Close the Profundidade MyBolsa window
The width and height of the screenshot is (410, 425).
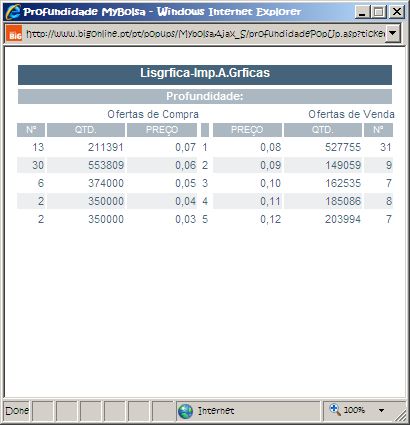[x=397, y=12]
